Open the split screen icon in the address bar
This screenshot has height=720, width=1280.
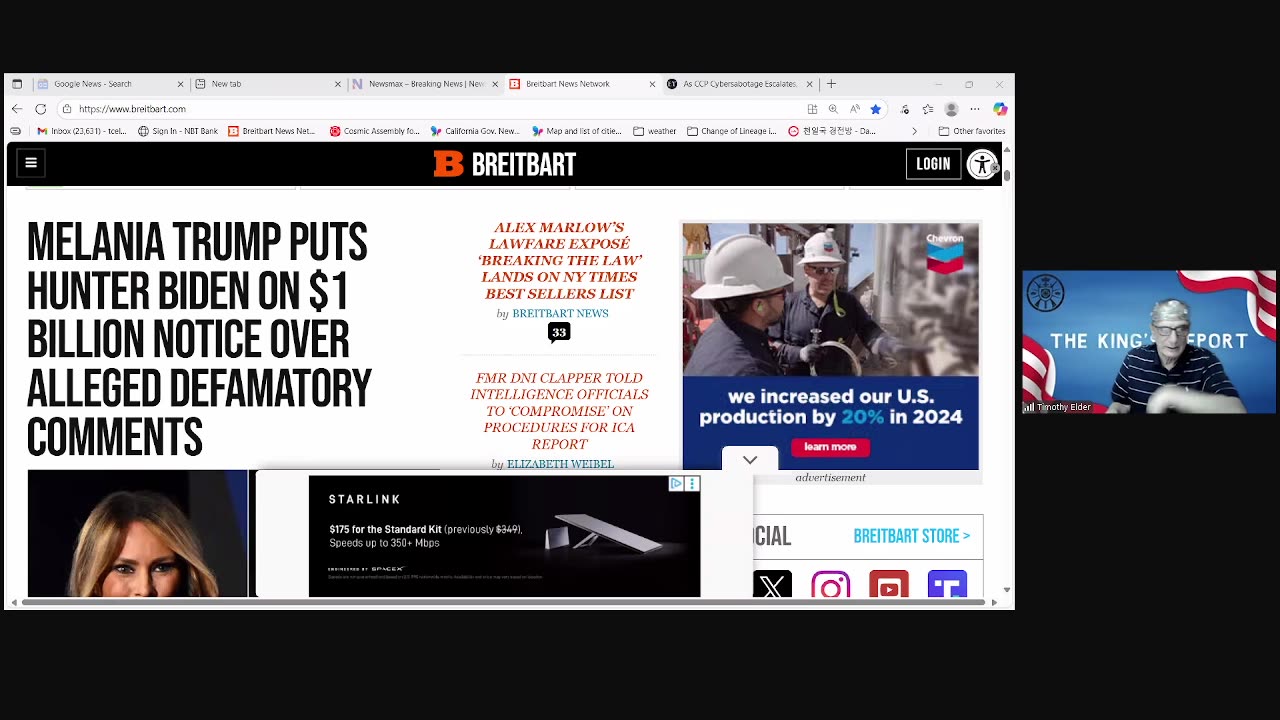pyautogui.click(x=812, y=109)
